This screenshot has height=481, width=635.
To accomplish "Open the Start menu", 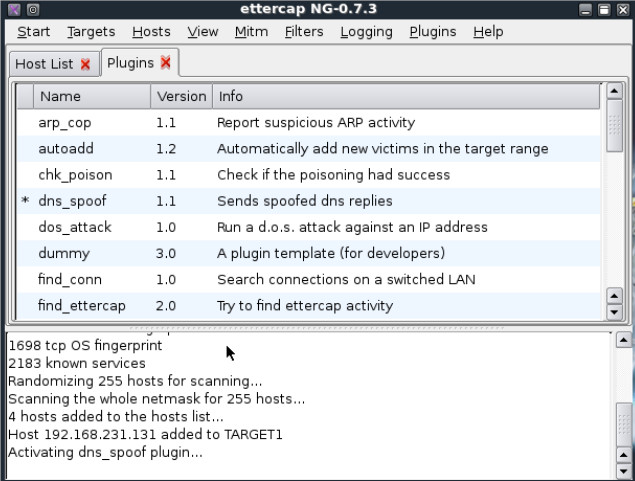I will (x=34, y=32).
